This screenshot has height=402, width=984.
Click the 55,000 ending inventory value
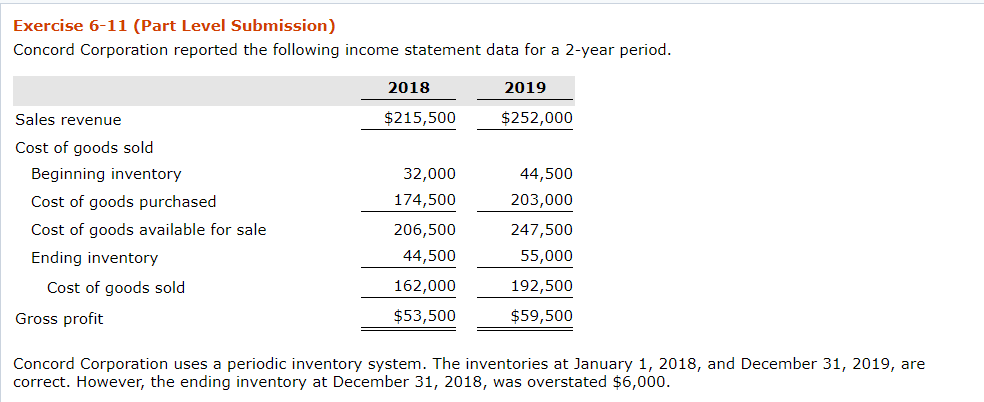tap(546, 256)
